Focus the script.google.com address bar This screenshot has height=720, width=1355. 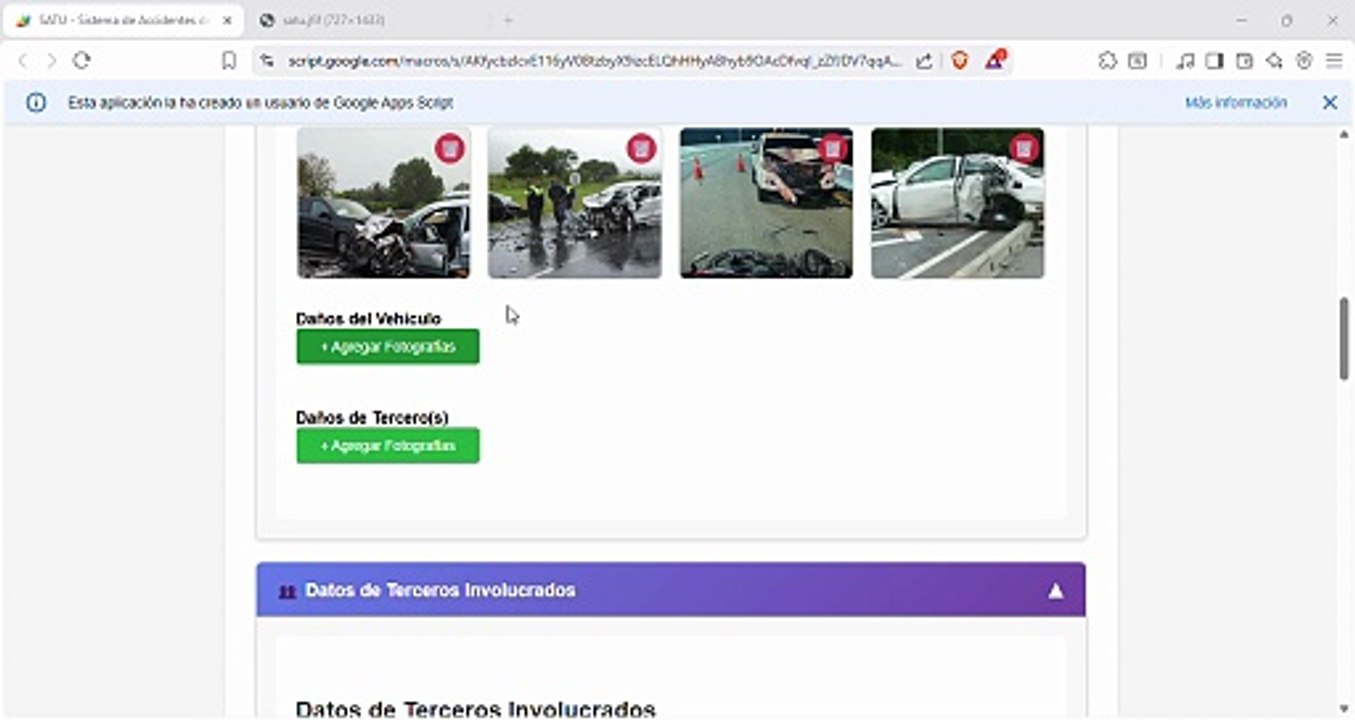[594, 61]
